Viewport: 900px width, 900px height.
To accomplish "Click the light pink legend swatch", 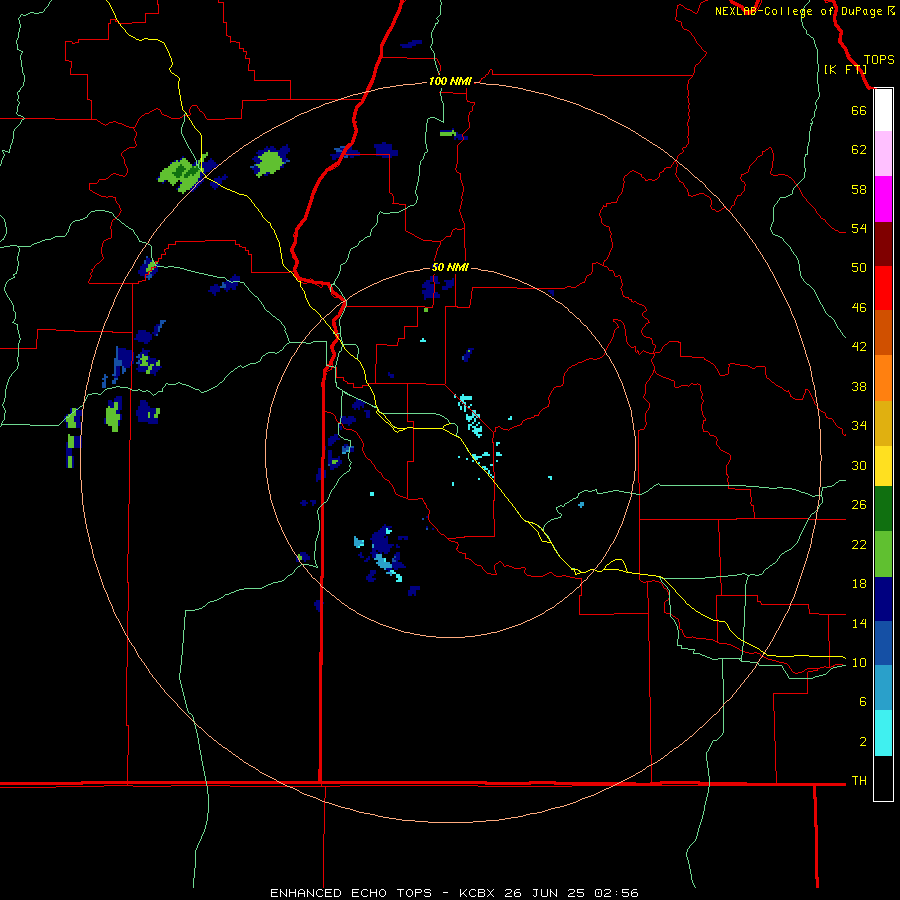I will click(883, 153).
